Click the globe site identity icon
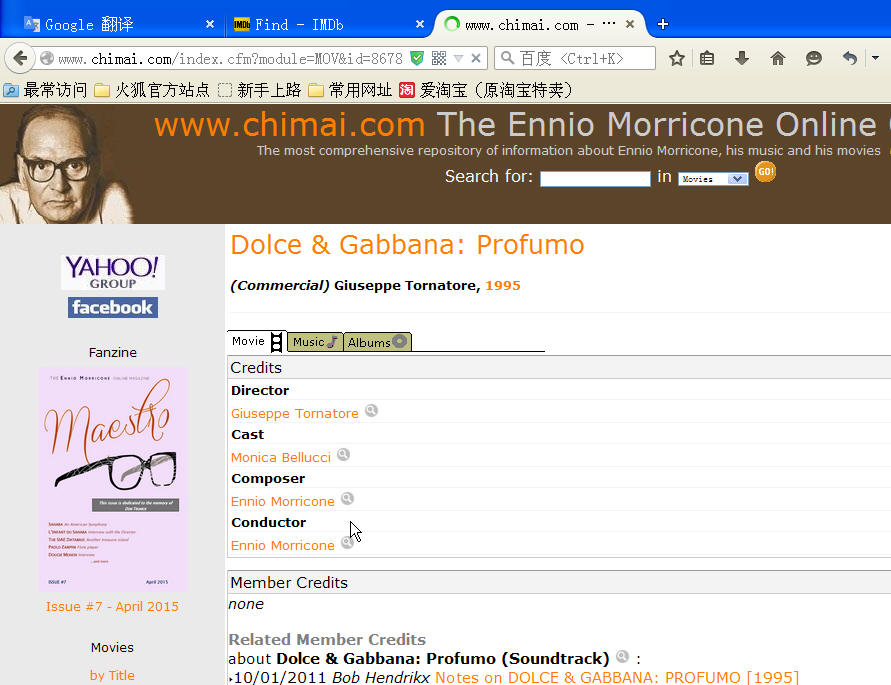 point(47,58)
